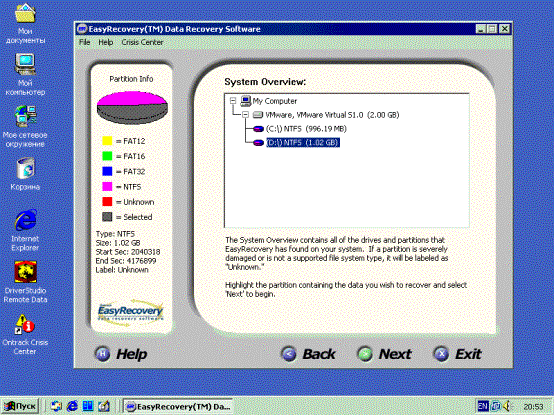The image size is (554, 415).
Task: Select the My Computer tree row
Action: coord(275,101)
